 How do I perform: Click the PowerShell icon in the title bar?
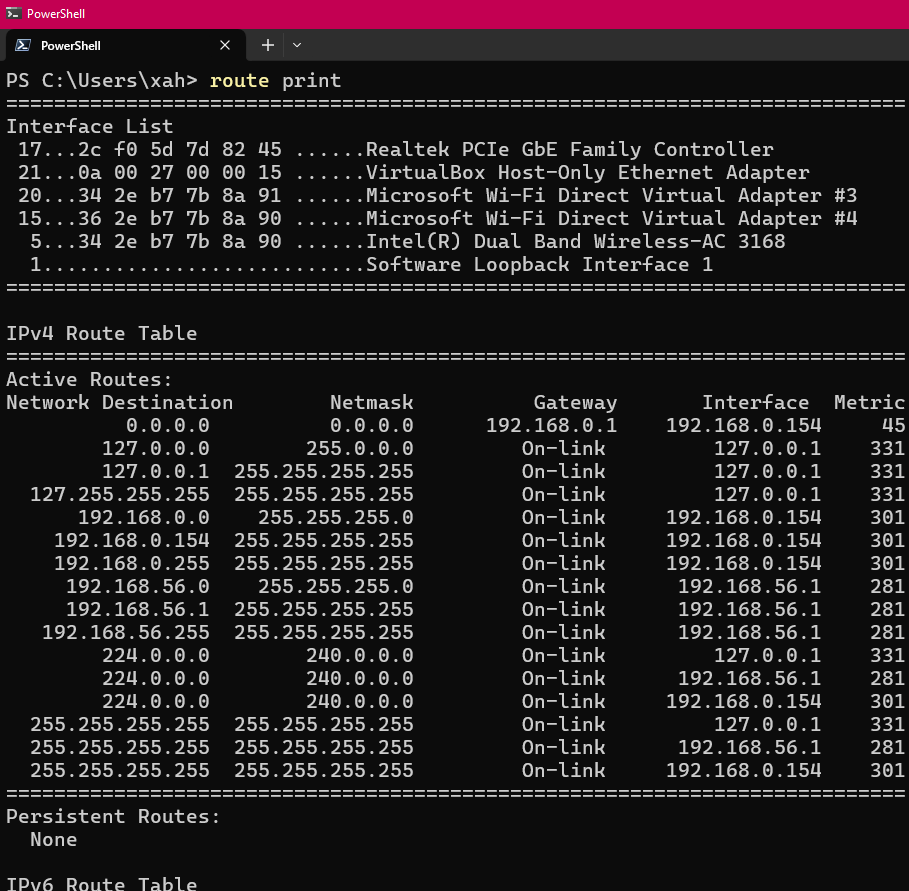pos(13,14)
